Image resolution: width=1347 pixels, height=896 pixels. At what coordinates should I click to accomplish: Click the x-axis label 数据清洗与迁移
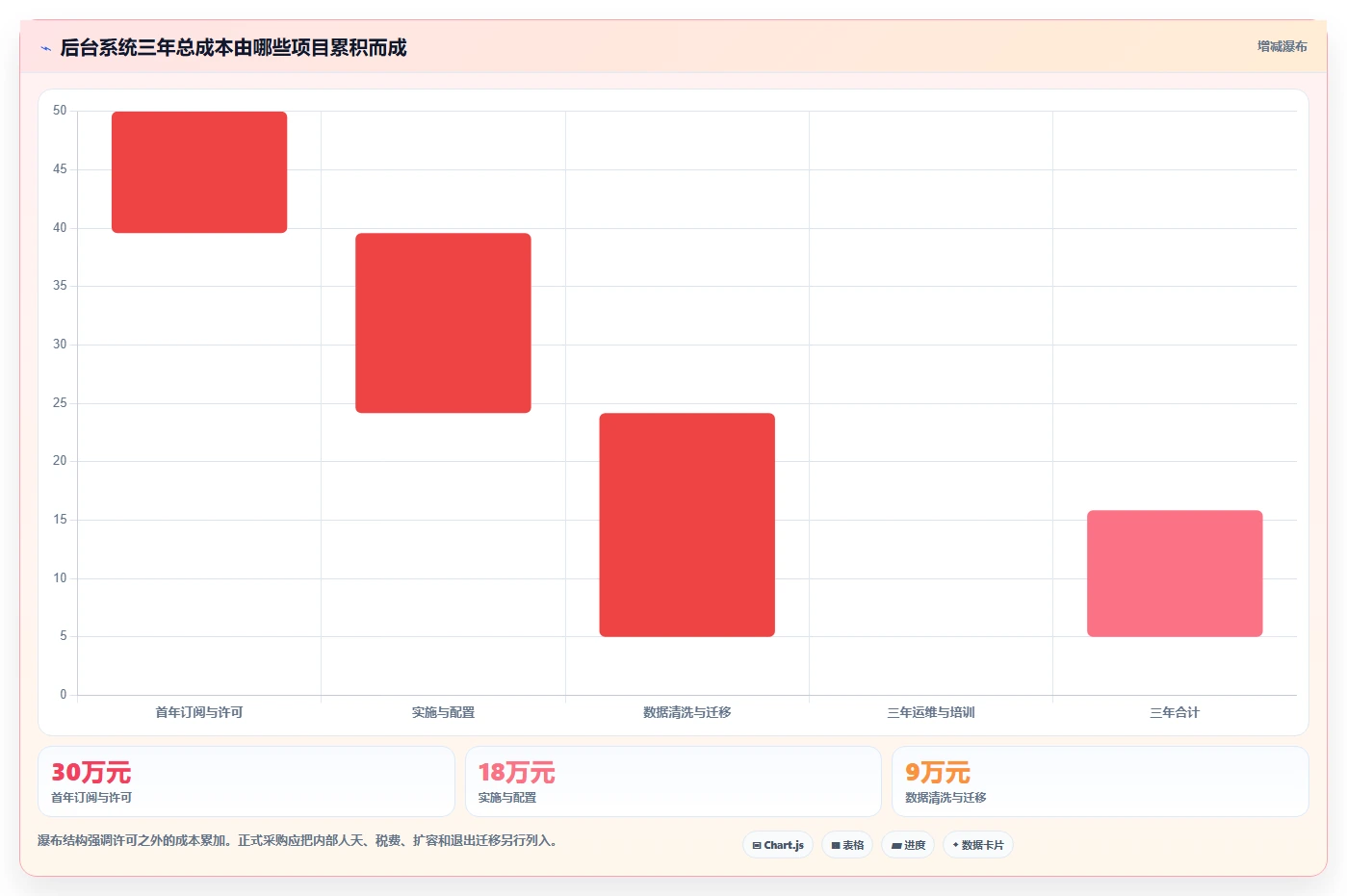tap(686, 712)
